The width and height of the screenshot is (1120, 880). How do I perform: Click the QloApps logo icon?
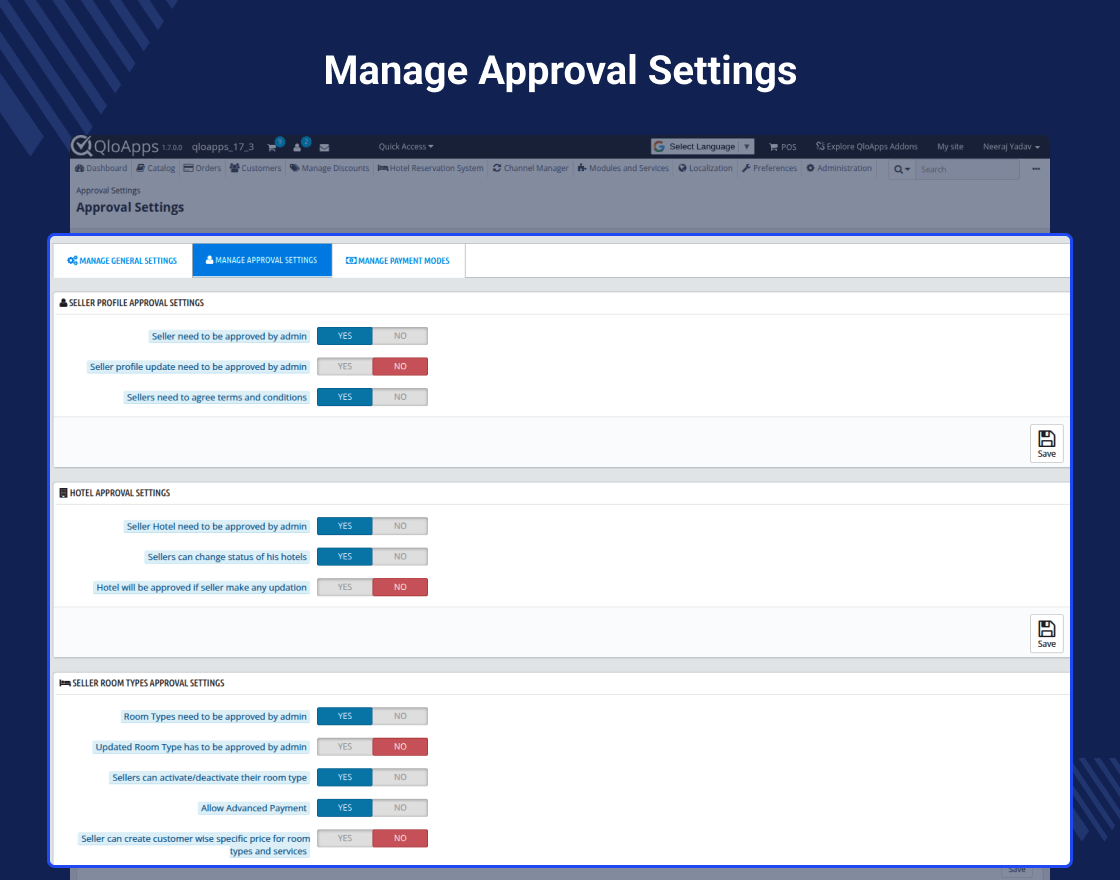coord(81,145)
